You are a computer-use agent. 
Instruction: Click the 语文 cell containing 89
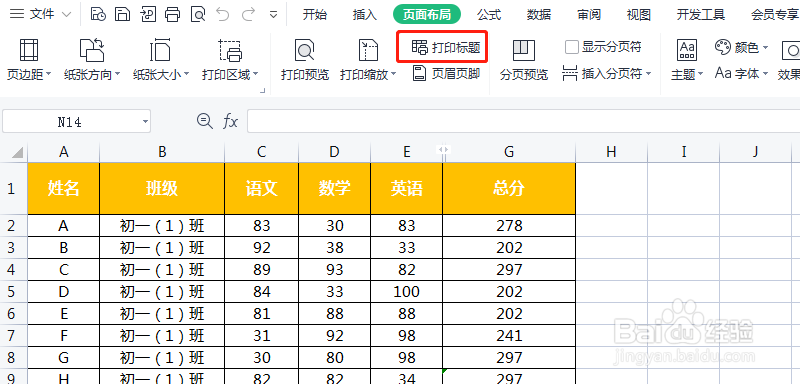click(261, 270)
